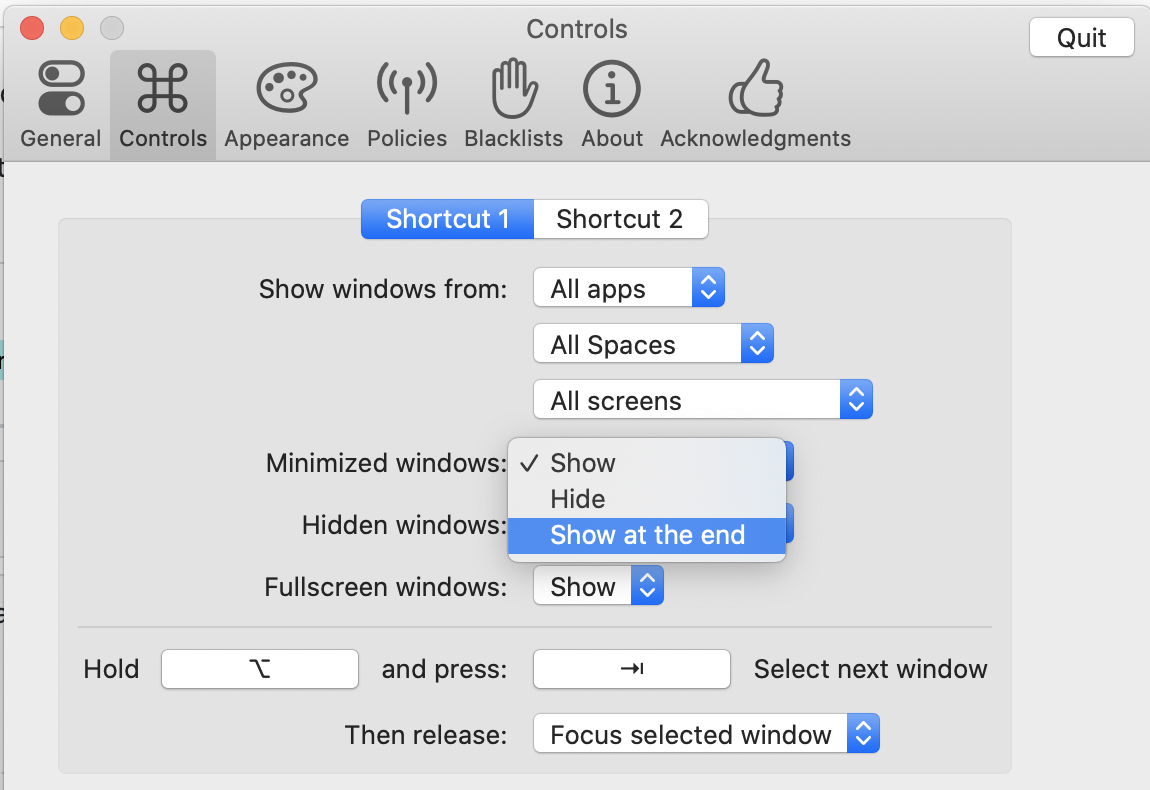This screenshot has width=1150, height=790.
Task: Select Hide in the open dropdown menu
Action: click(x=576, y=499)
